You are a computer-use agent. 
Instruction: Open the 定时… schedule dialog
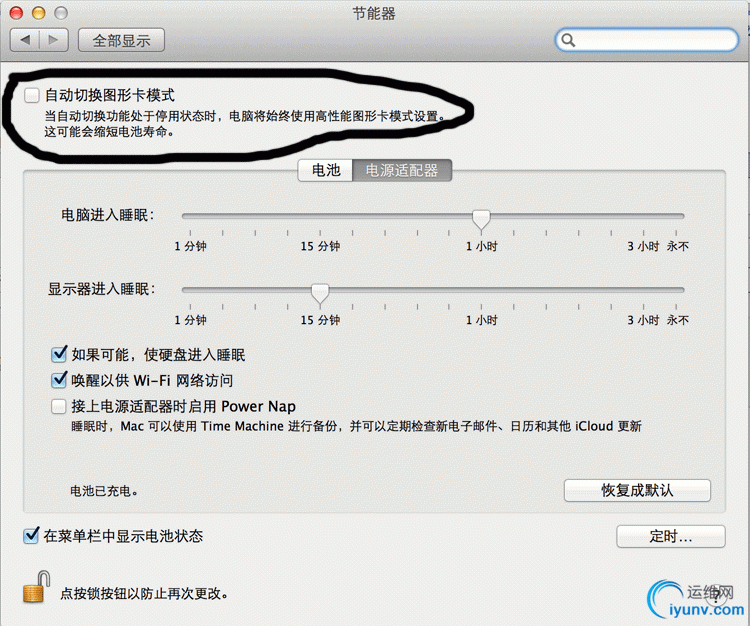[x=671, y=536]
